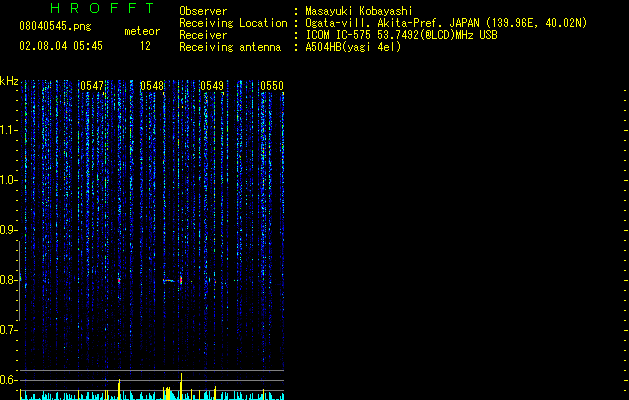The width and height of the screenshot is (629, 400).
Task: Click the long horizontal meteor echo near 0.8 kHz
Action: 169,280
